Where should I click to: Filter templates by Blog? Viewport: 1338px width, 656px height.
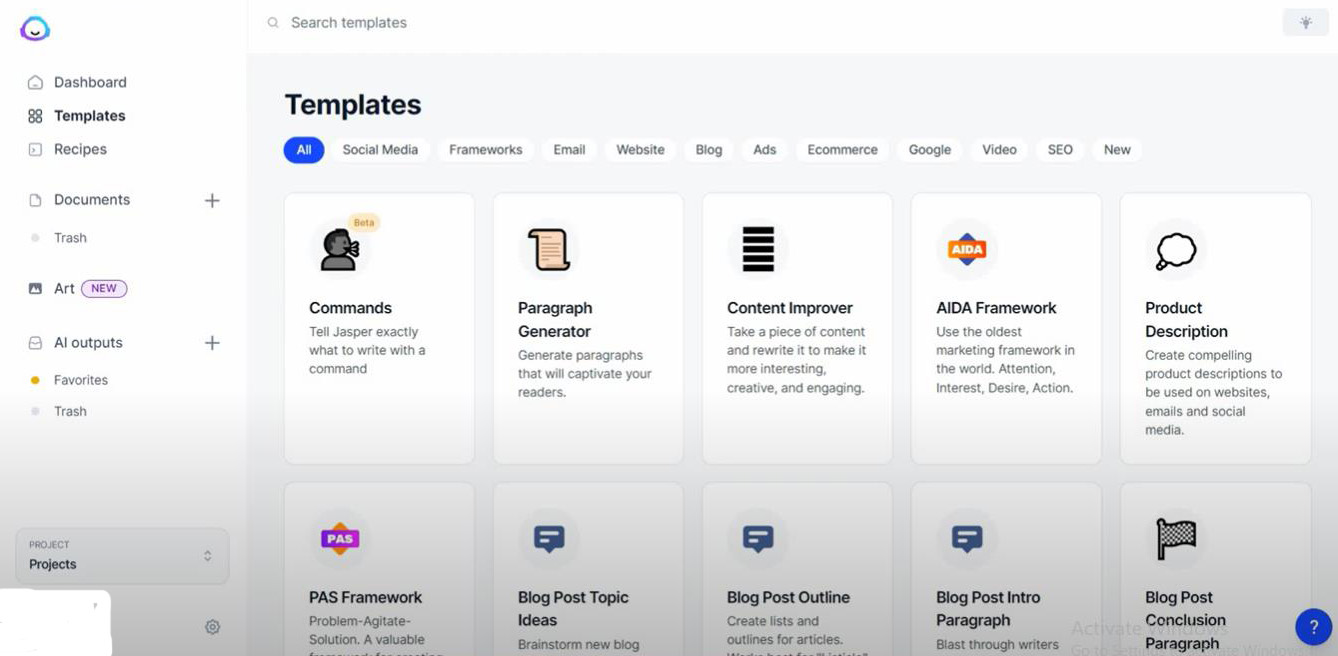[709, 150]
